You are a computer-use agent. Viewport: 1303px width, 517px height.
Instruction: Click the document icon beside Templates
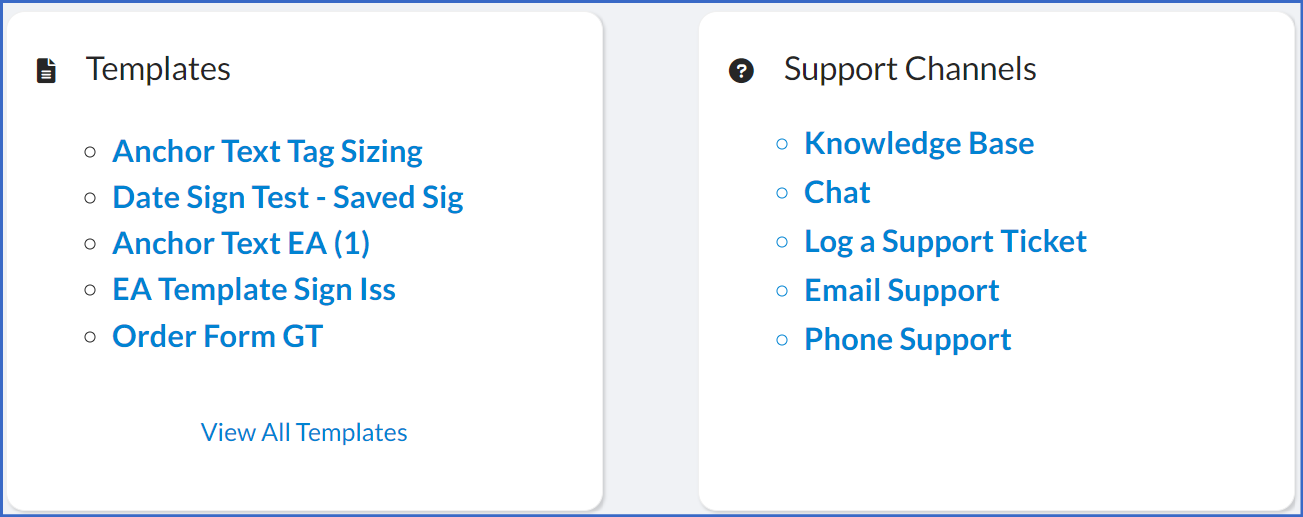coord(46,71)
